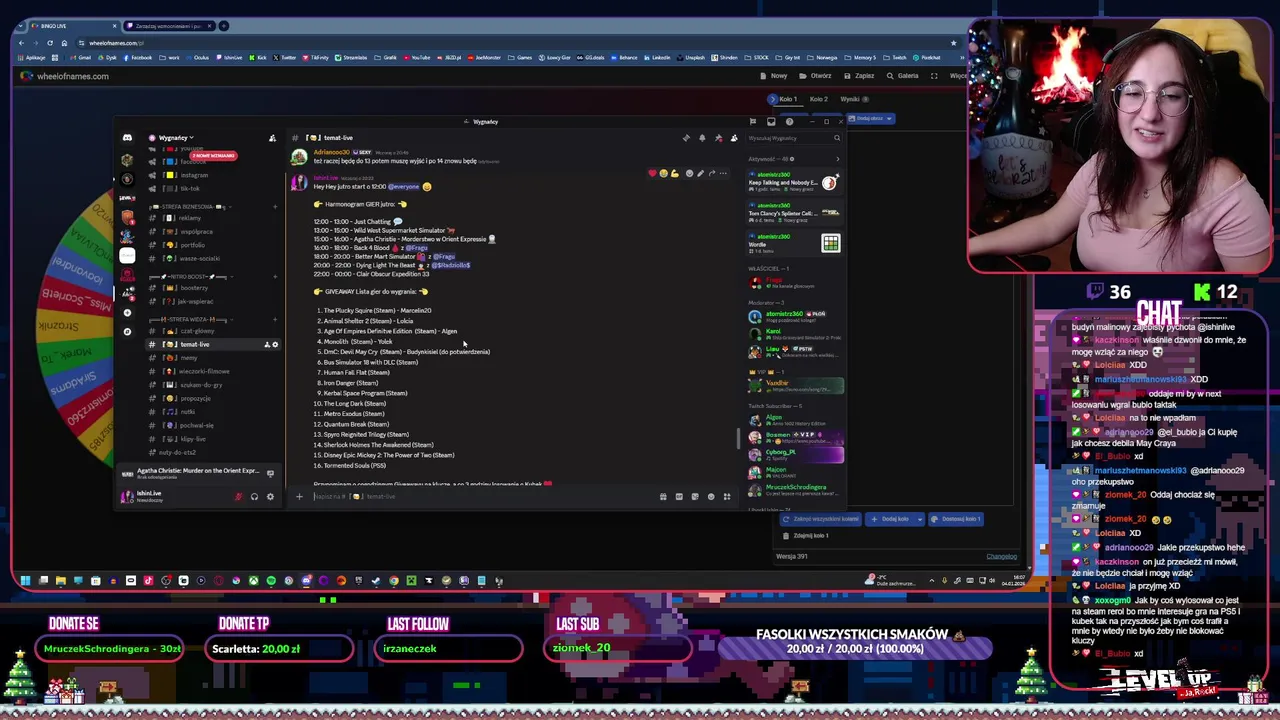The height and width of the screenshot is (720, 1280).
Task: Switch to Koło 2 tab
Action: pos(818,99)
